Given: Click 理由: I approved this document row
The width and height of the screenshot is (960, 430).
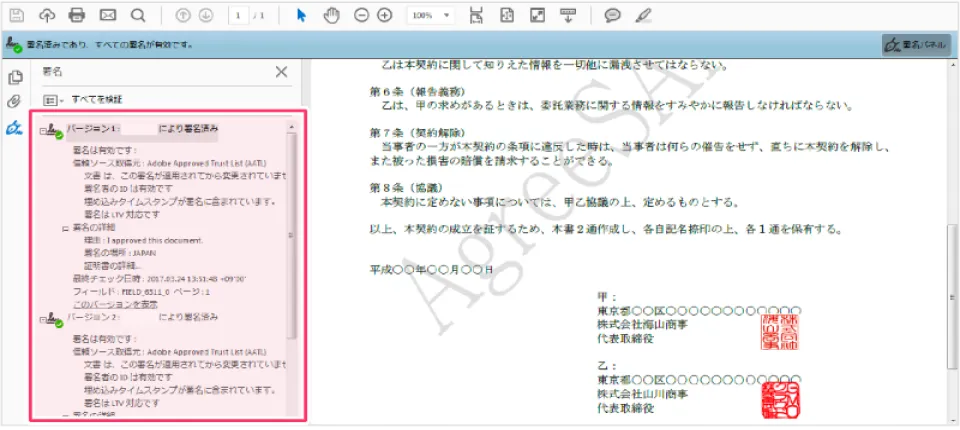Looking at the screenshot, I should pos(143,240).
